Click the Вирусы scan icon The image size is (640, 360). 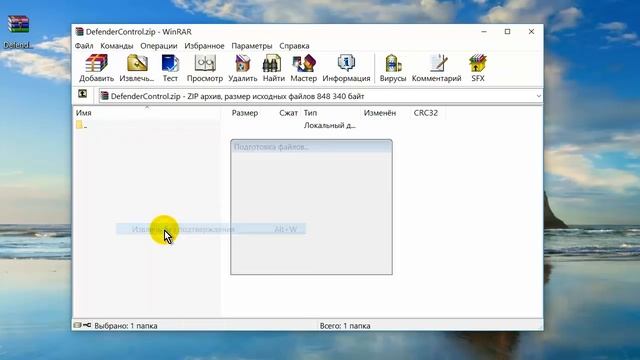(x=393, y=68)
